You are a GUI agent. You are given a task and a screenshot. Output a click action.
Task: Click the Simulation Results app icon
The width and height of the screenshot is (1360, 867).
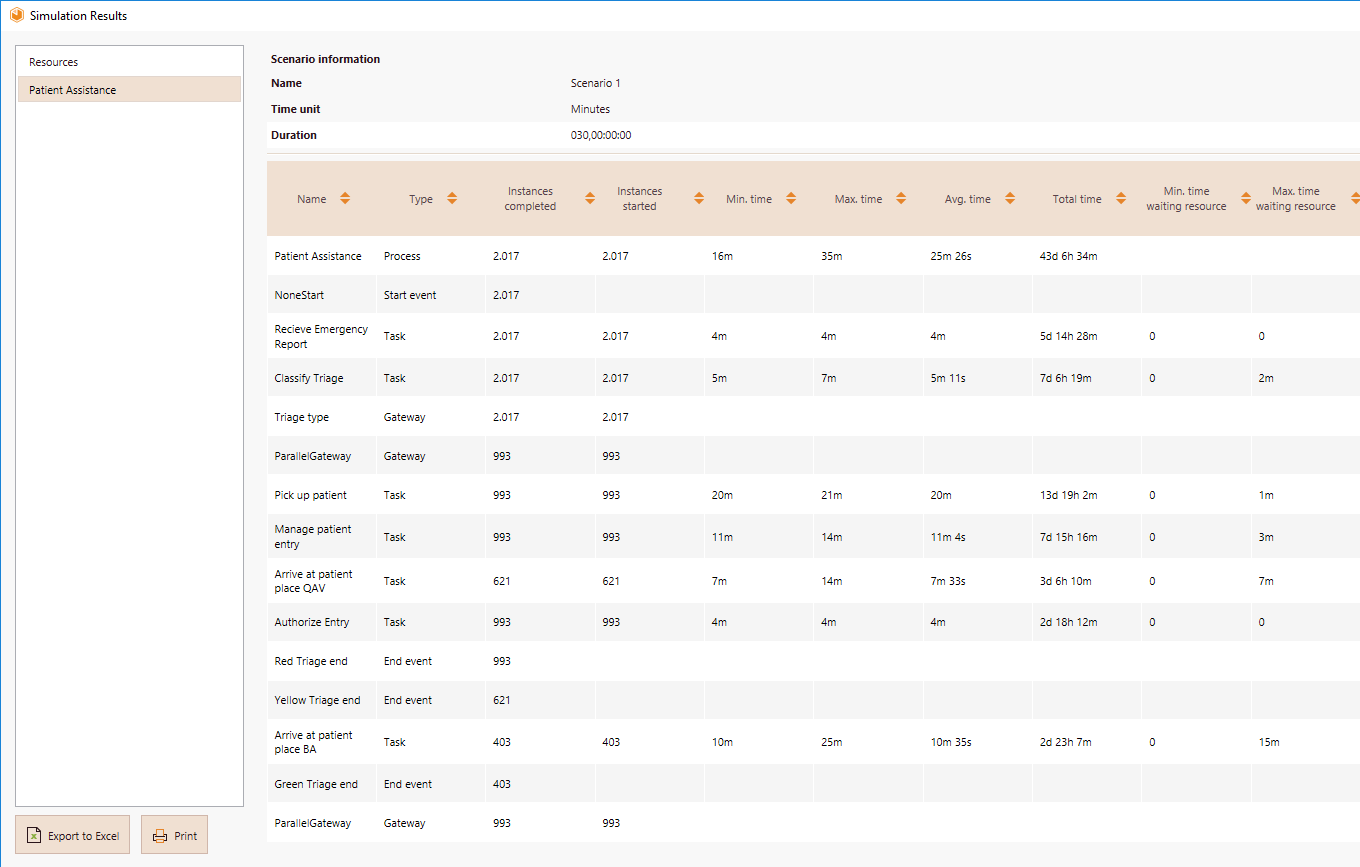coord(16,15)
